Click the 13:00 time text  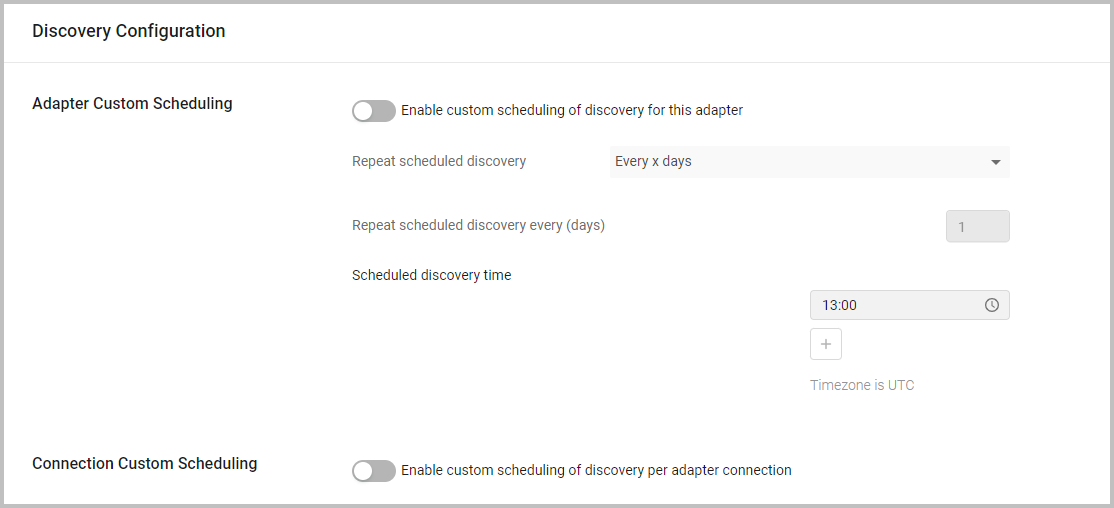(x=839, y=305)
